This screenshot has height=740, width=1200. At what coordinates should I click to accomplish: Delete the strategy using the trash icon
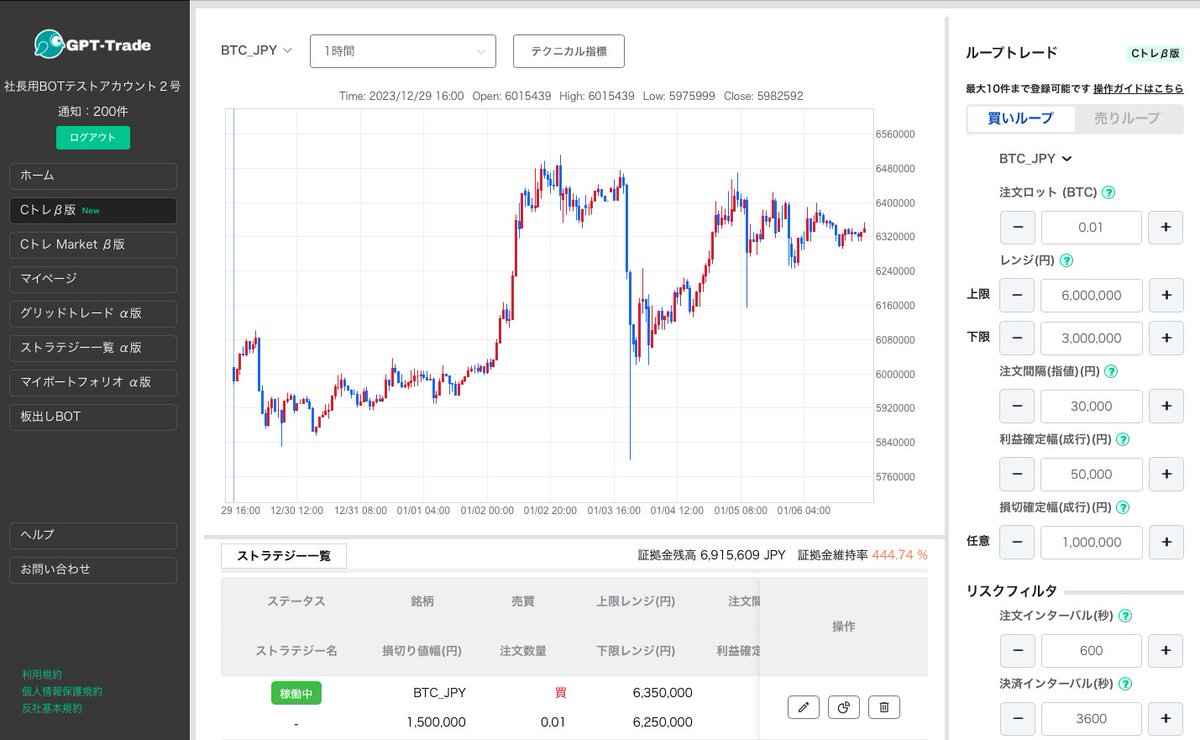(x=883, y=706)
